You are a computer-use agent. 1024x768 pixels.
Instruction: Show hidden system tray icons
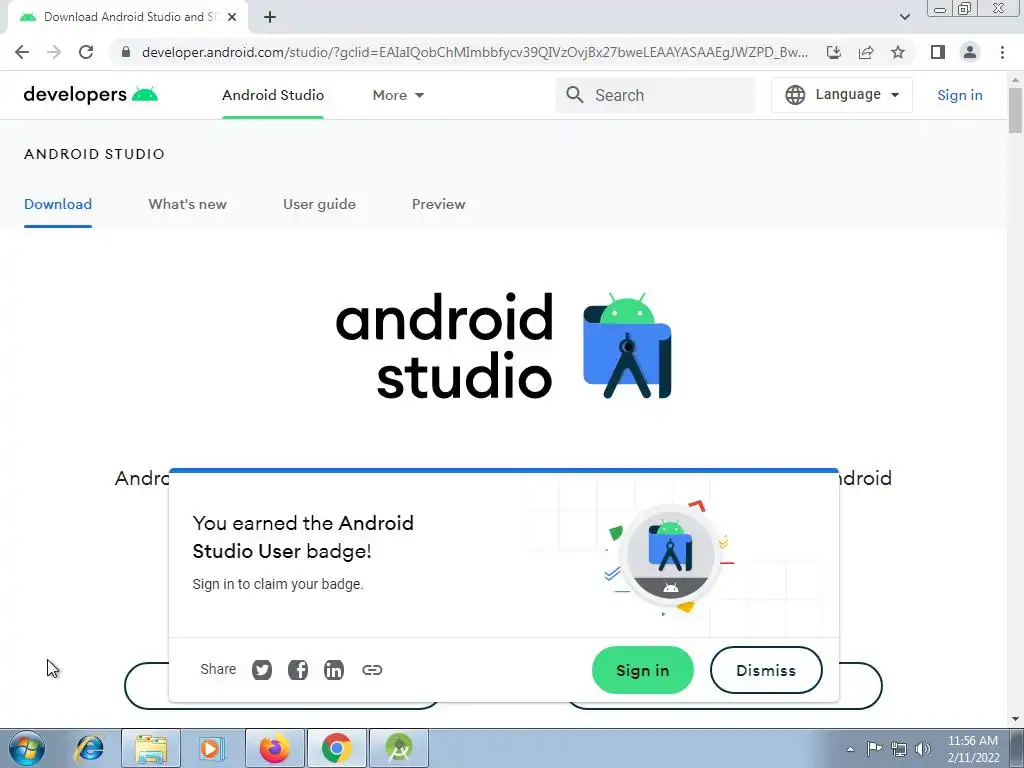click(x=850, y=749)
